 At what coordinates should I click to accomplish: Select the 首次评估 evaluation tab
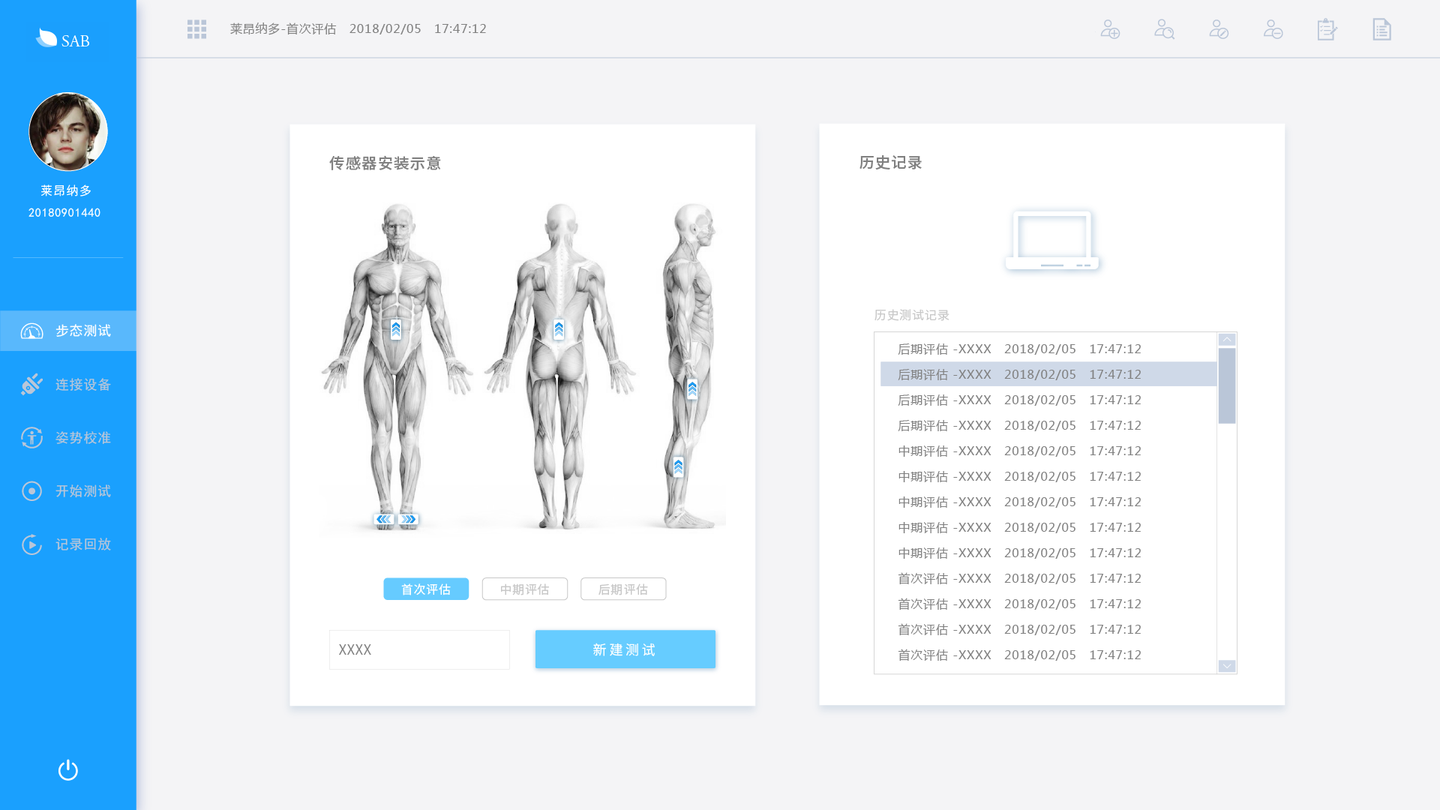click(426, 589)
